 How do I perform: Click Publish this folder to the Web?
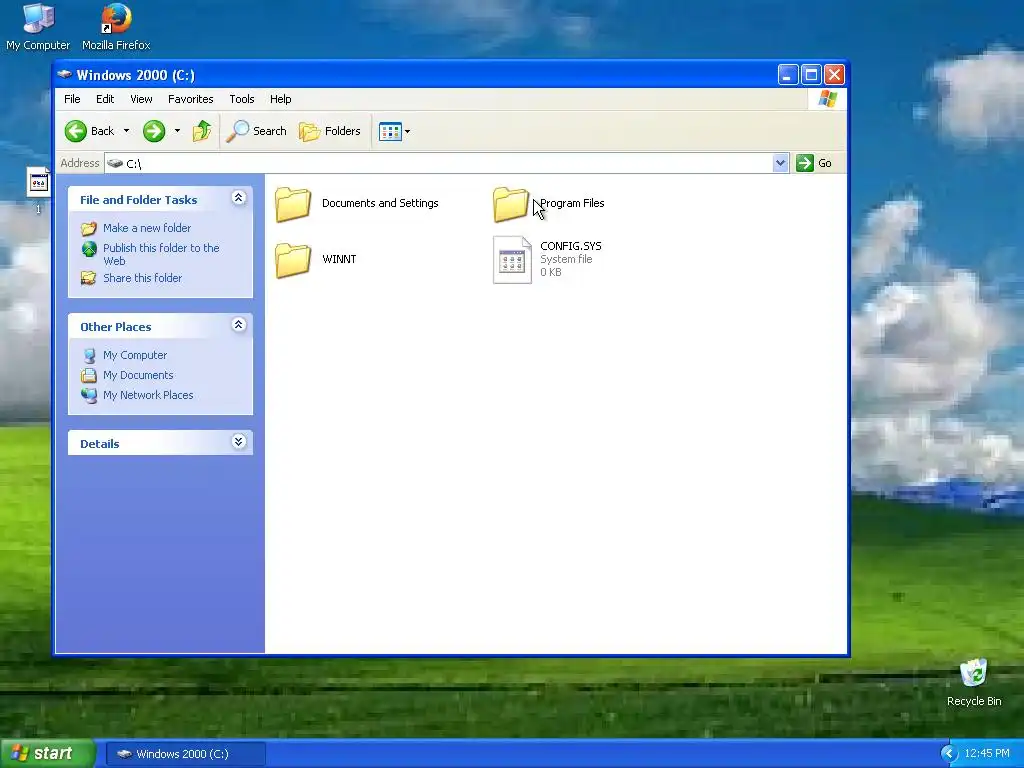pyautogui.click(x=161, y=254)
